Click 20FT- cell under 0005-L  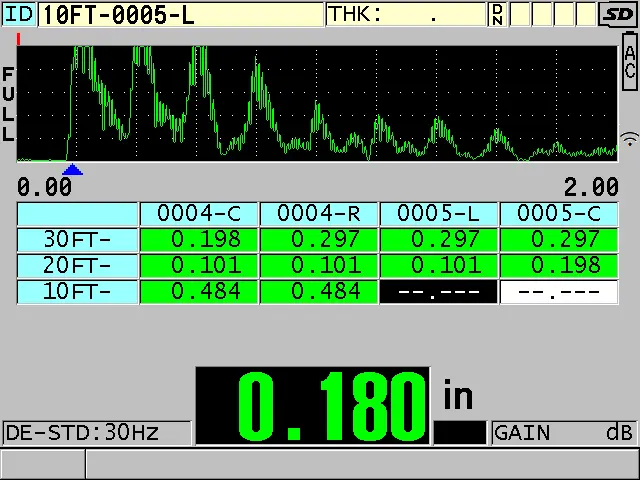click(439, 266)
